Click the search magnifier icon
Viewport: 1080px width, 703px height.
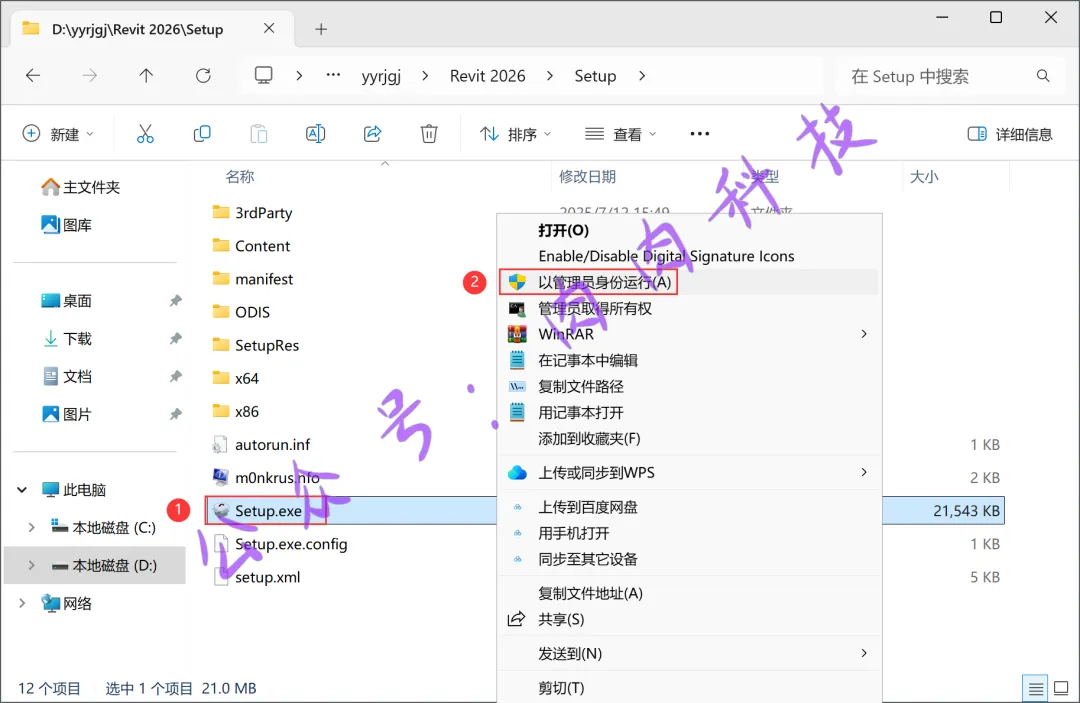[x=1043, y=76]
